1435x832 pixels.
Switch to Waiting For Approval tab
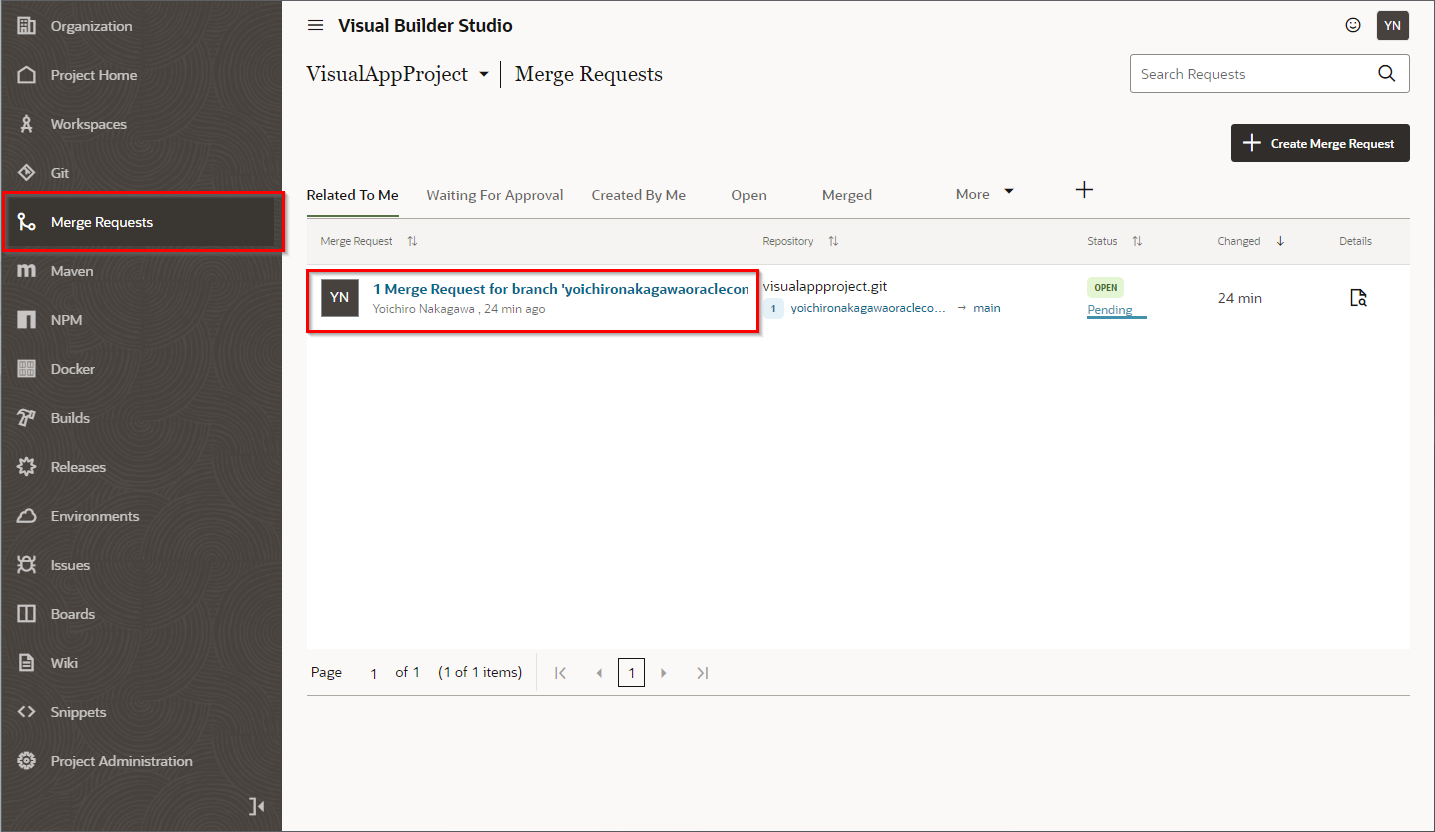tap(494, 195)
